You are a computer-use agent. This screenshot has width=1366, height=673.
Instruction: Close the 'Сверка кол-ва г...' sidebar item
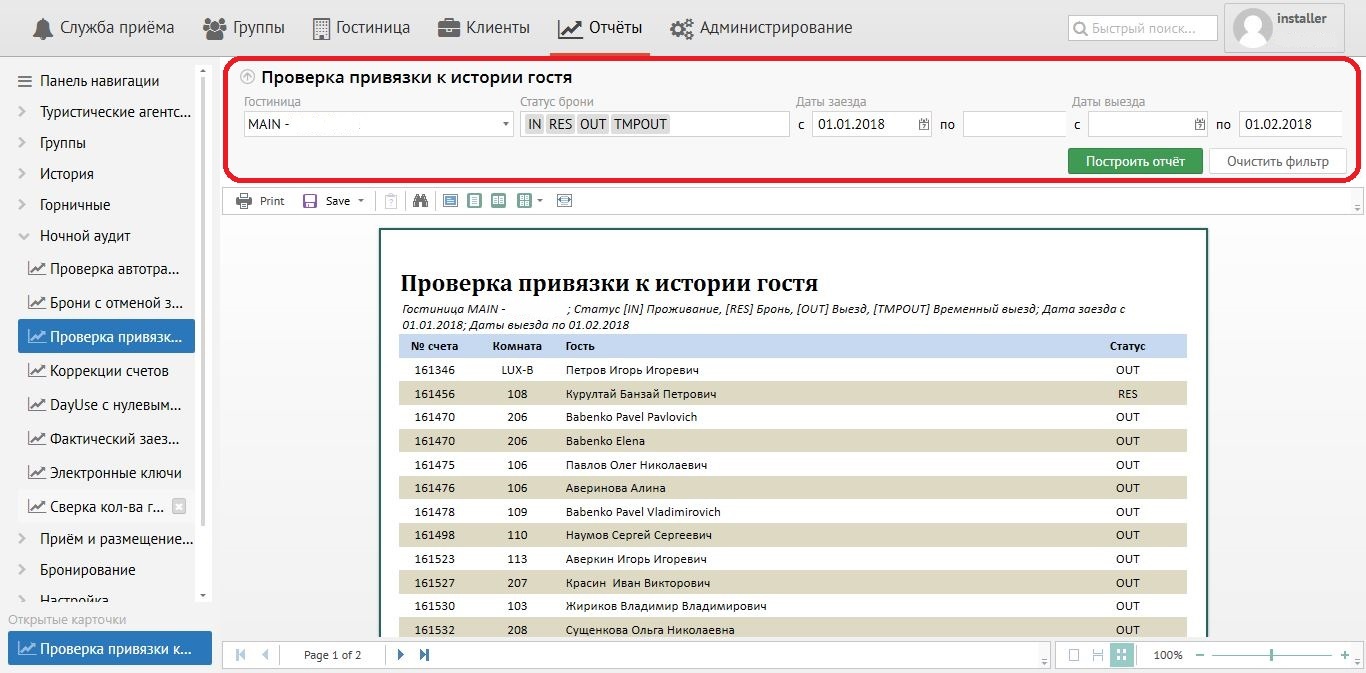[x=179, y=507]
